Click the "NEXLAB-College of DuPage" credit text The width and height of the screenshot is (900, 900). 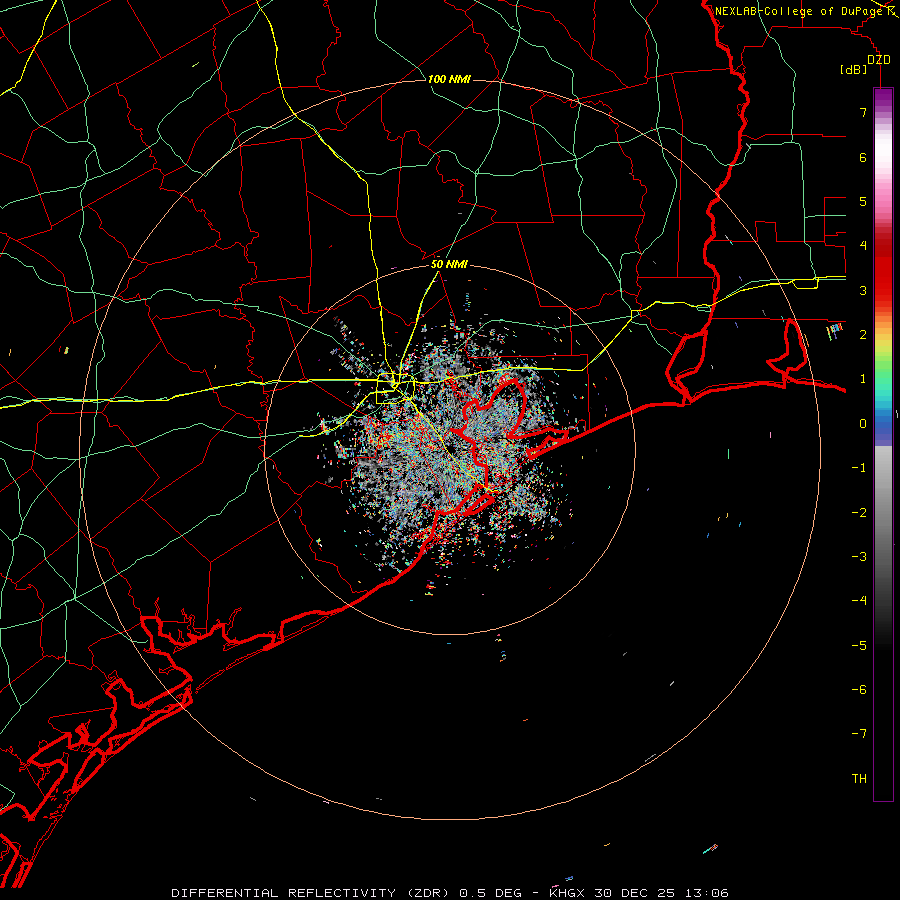coord(799,11)
